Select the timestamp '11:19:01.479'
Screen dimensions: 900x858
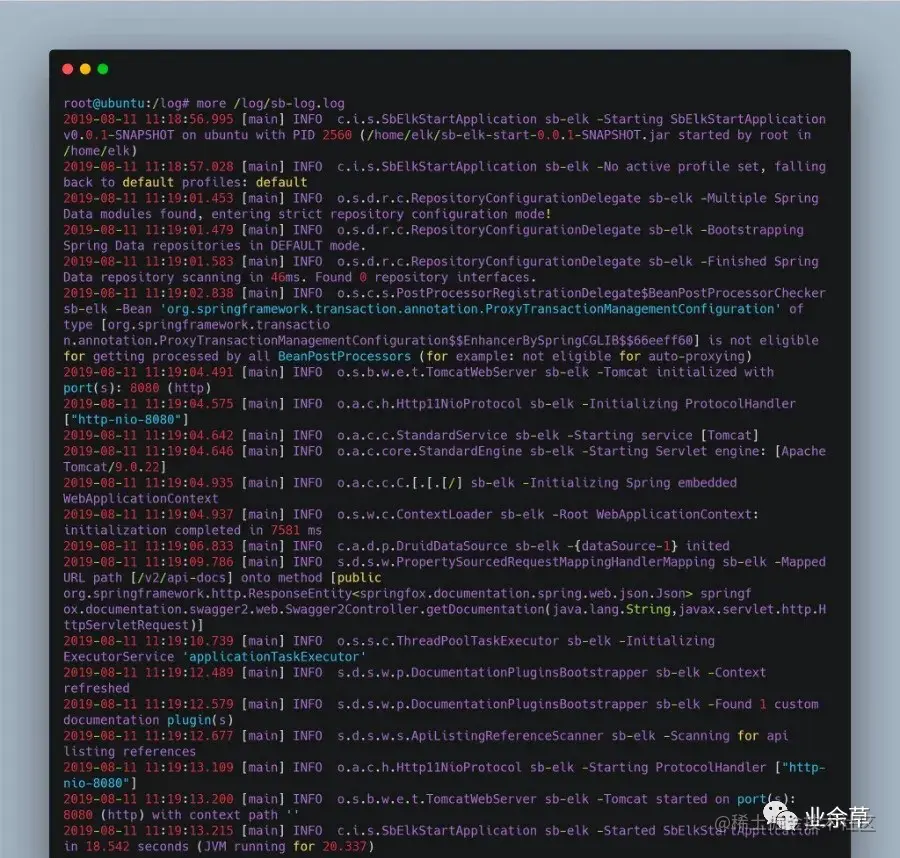(189, 230)
